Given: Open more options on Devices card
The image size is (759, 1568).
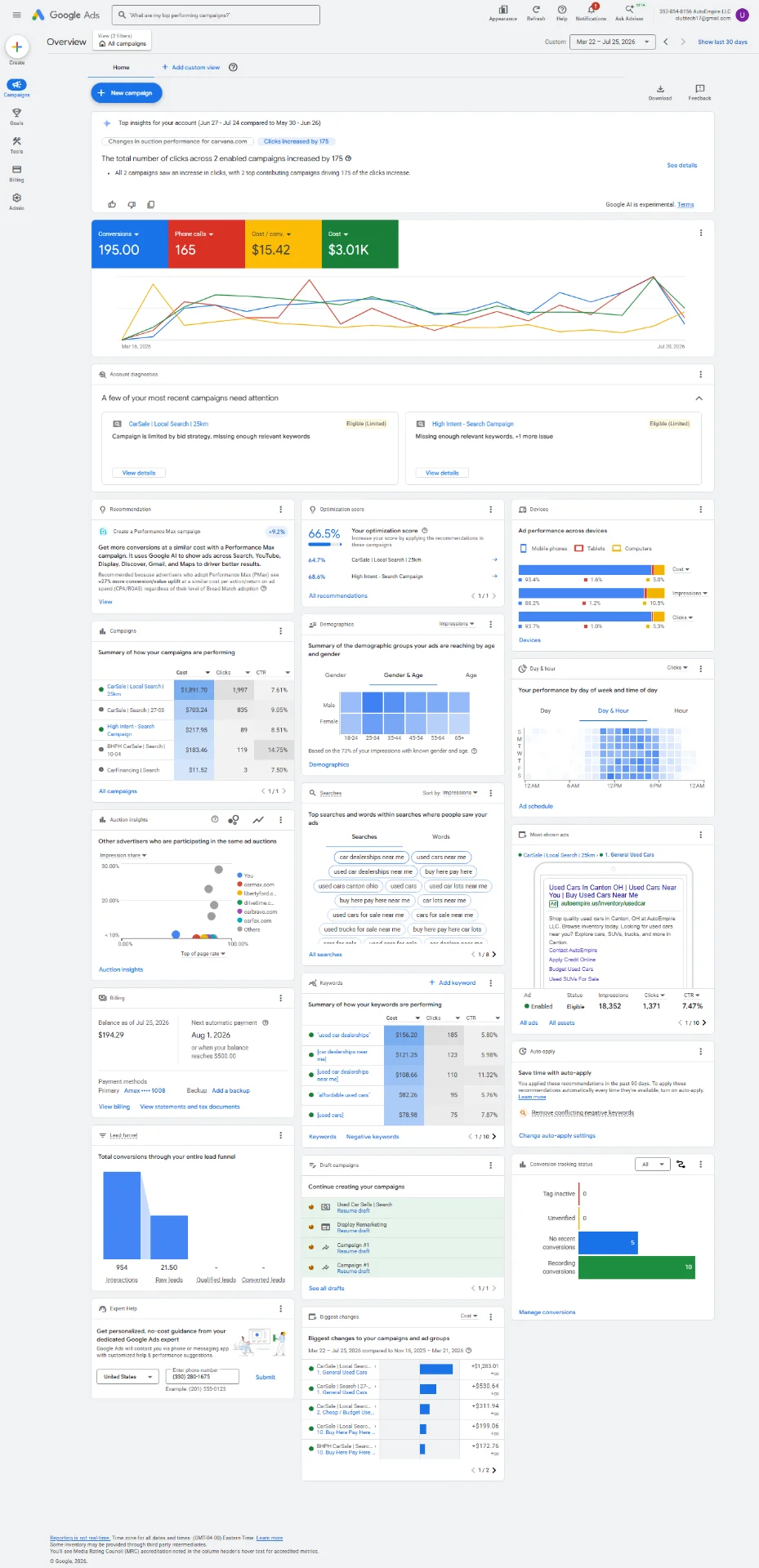Looking at the screenshot, I should 700,509.
